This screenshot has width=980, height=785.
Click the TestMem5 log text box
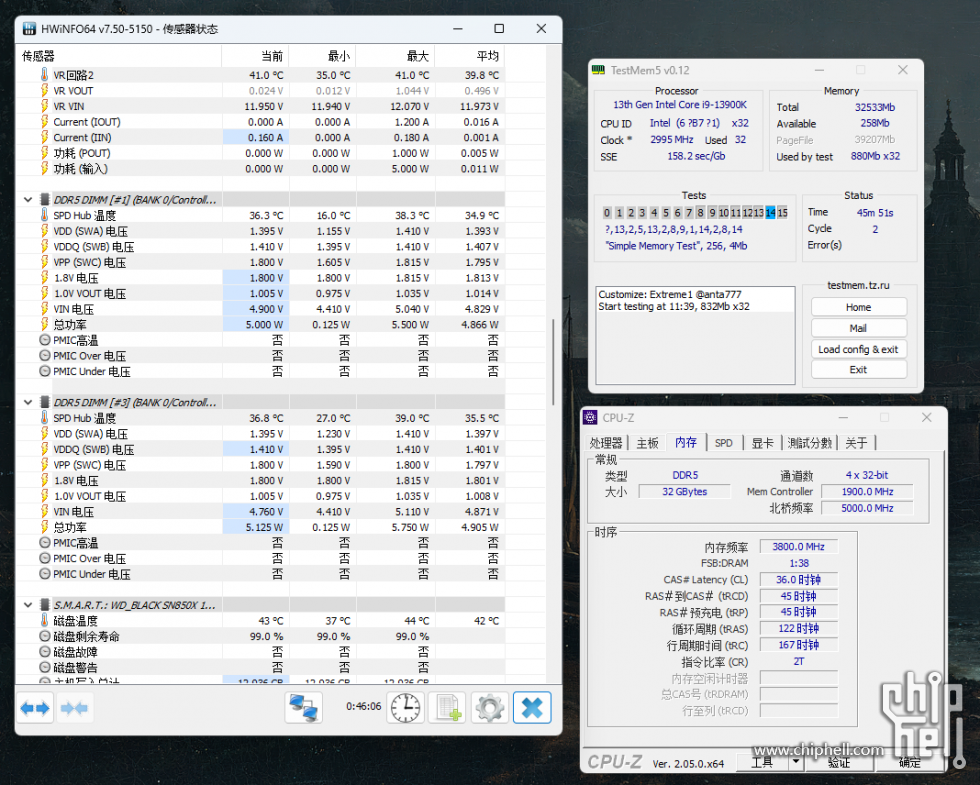click(x=695, y=336)
